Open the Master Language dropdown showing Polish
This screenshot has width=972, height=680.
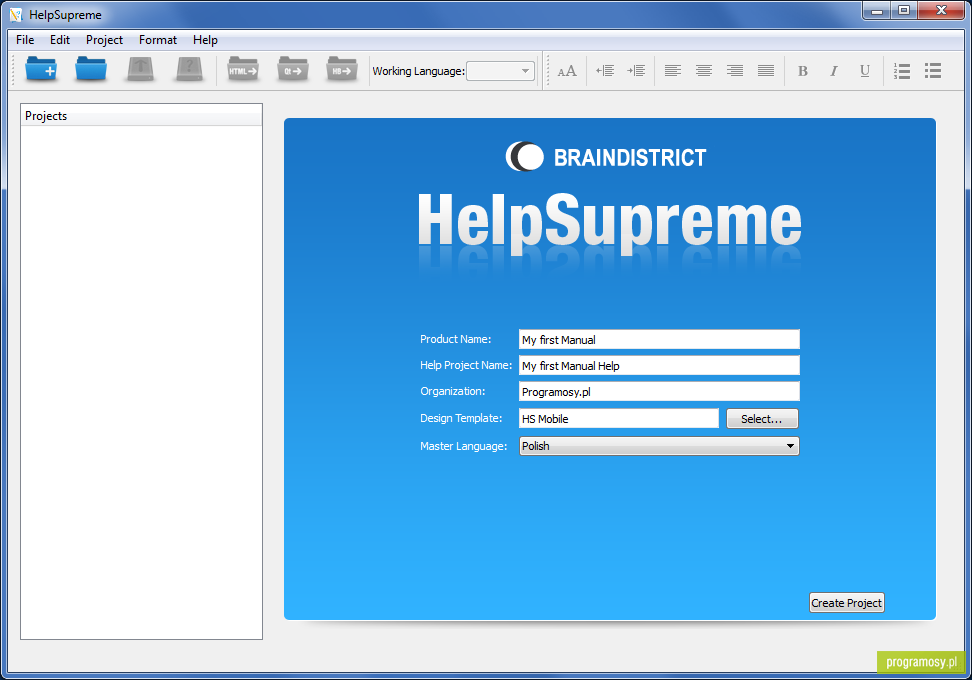pyautogui.click(x=659, y=446)
